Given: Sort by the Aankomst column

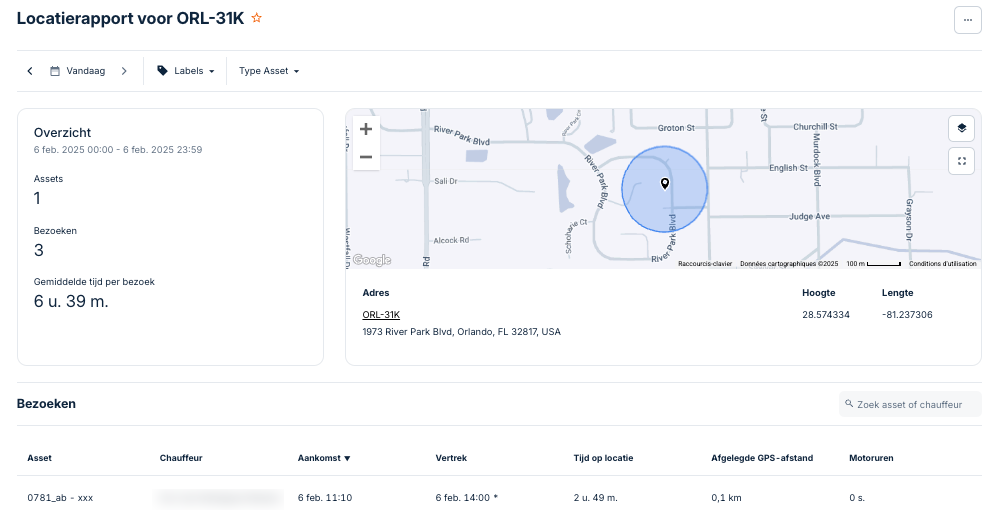Looking at the screenshot, I should pyautogui.click(x=324, y=458).
